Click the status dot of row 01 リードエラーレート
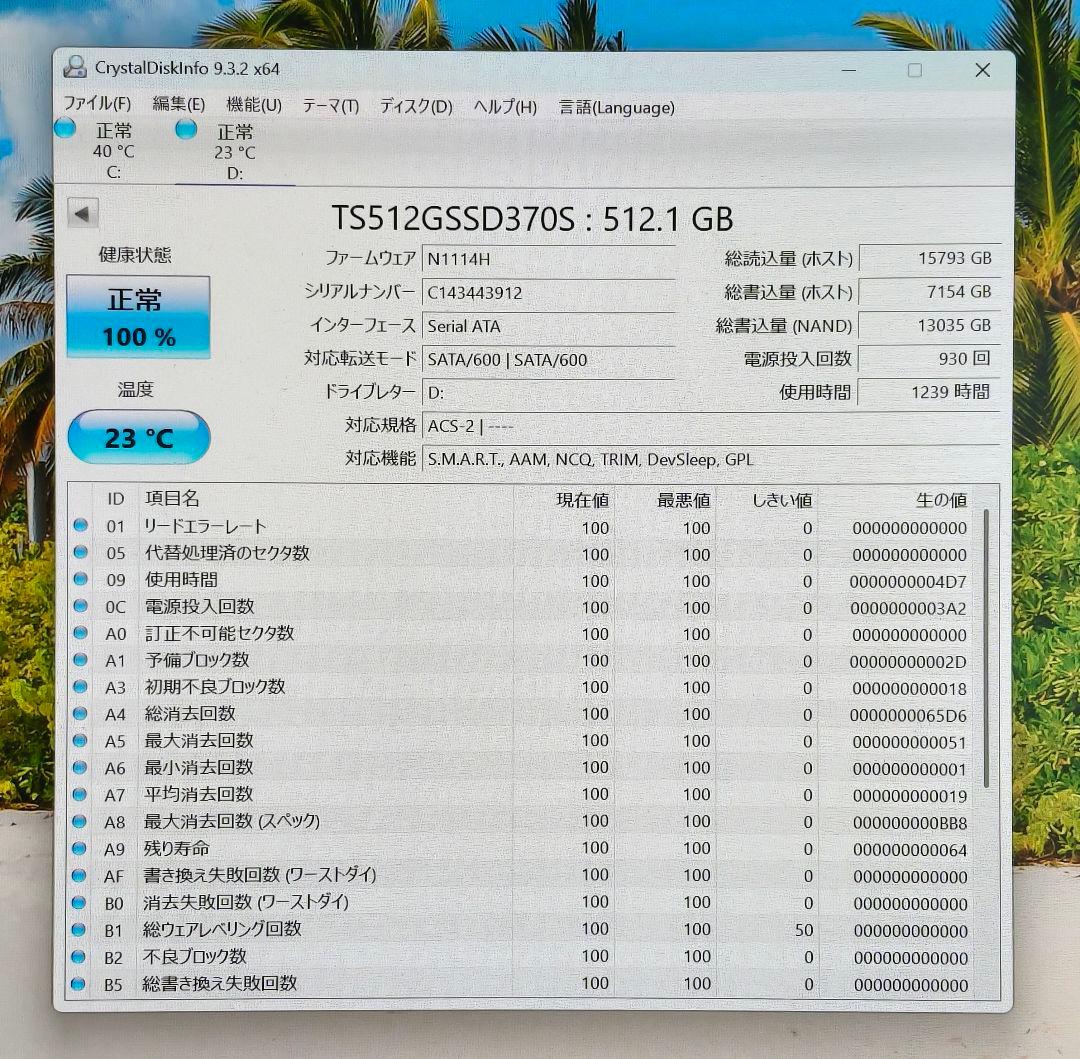This screenshot has height=1059, width=1080. click(x=81, y=525)
